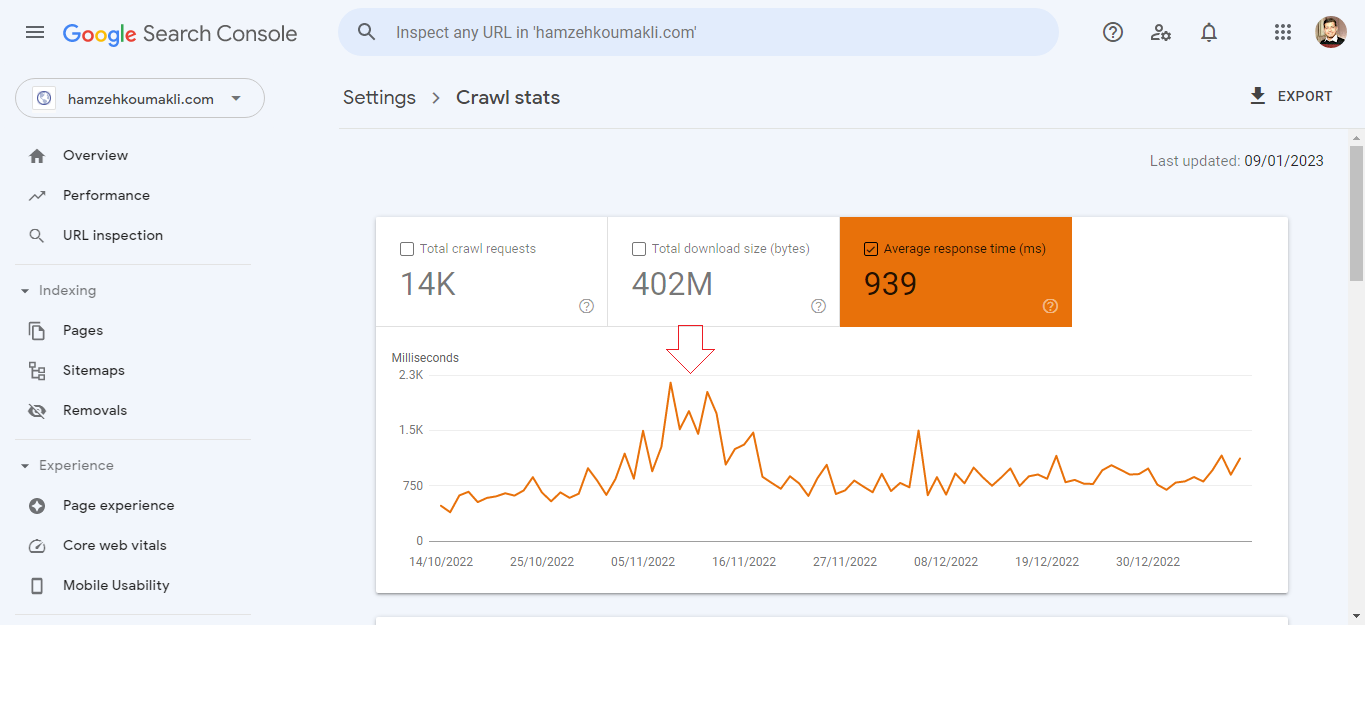The image size is (1366, 728).
Task: Click the URL inspection search field
Action: pyautogui.click(x=700, y=32)
